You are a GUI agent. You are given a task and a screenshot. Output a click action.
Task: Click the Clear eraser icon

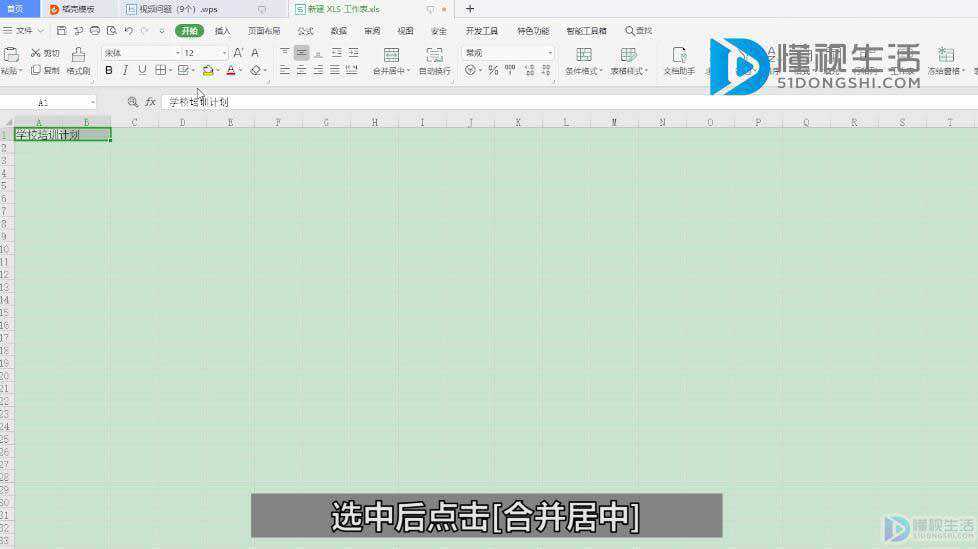pos(255,70)
